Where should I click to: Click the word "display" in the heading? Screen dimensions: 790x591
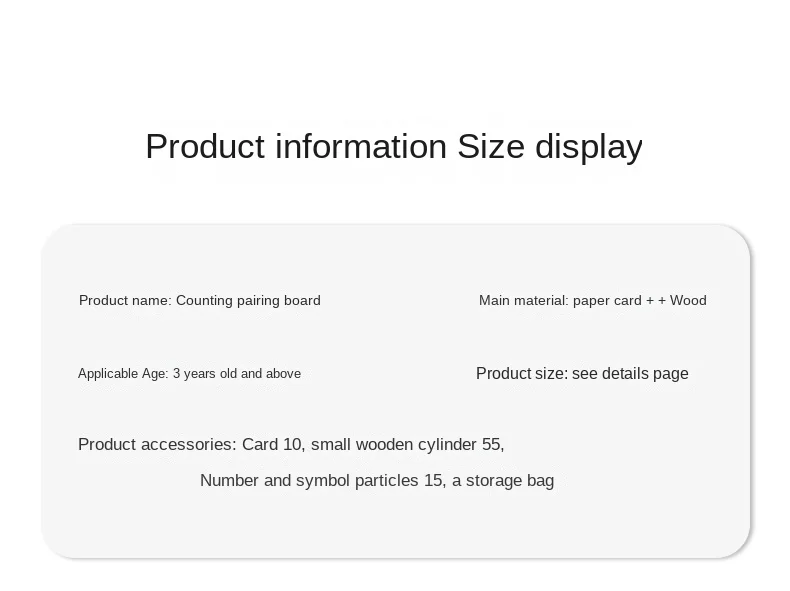click(x=589, y=146)
